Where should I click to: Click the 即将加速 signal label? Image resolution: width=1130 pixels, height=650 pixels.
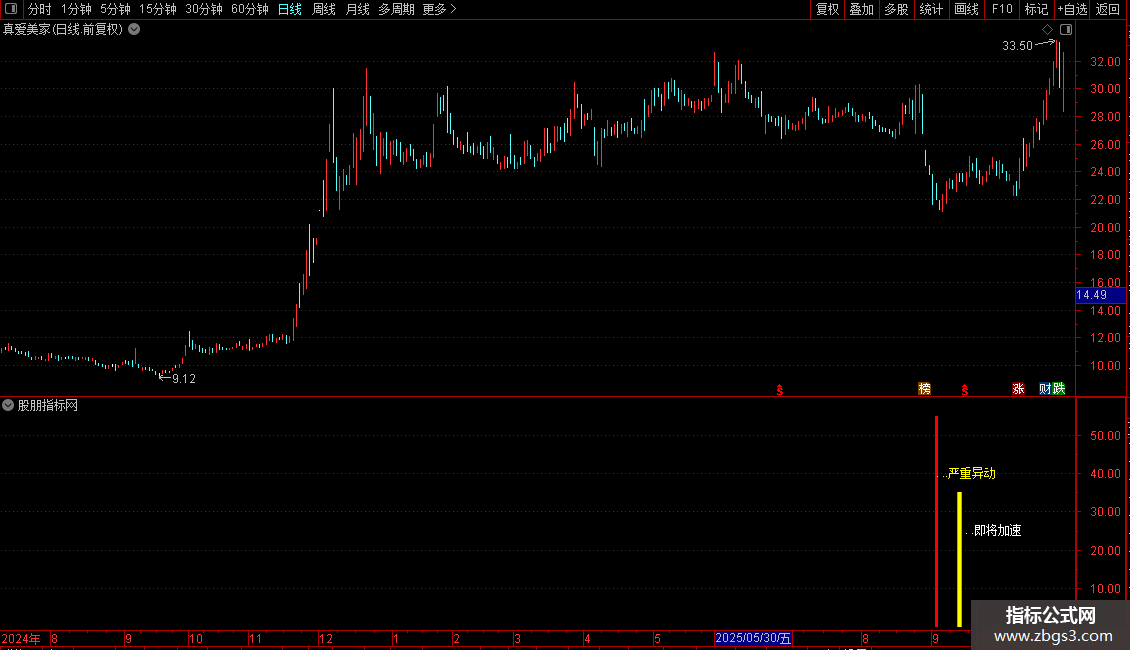click(997, 530)
